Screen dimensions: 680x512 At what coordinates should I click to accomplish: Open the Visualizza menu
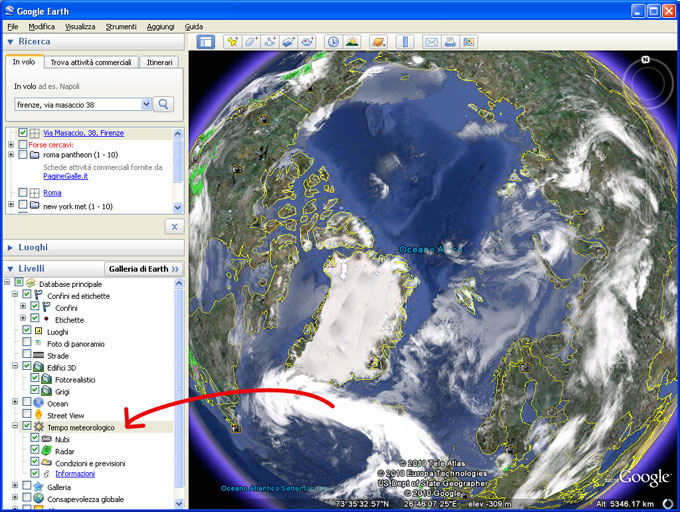[x=80, y=27]
